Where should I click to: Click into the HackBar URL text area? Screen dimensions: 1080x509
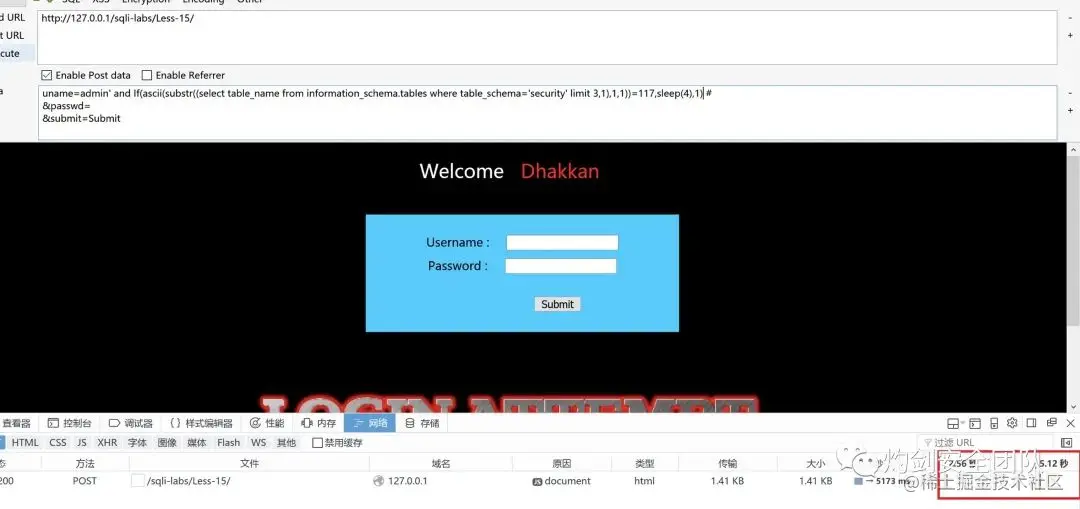[x=547, y=37]
